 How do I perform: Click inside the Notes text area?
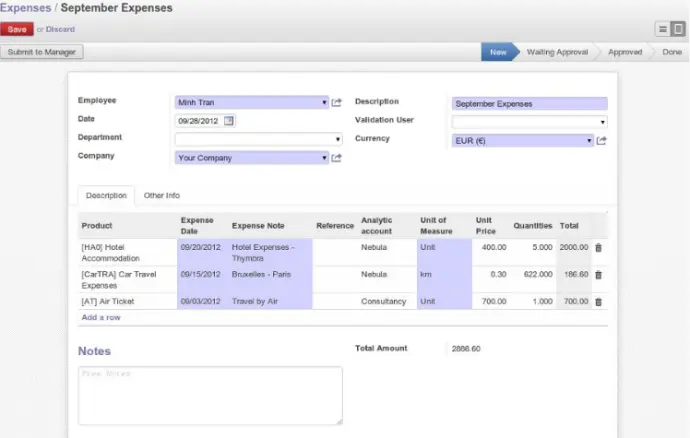click(210, 396)
